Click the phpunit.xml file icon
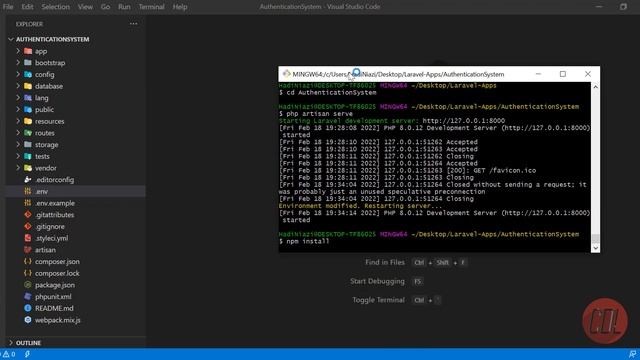Image resolution: width=640 pixels, height=360 pixels. 28,296
